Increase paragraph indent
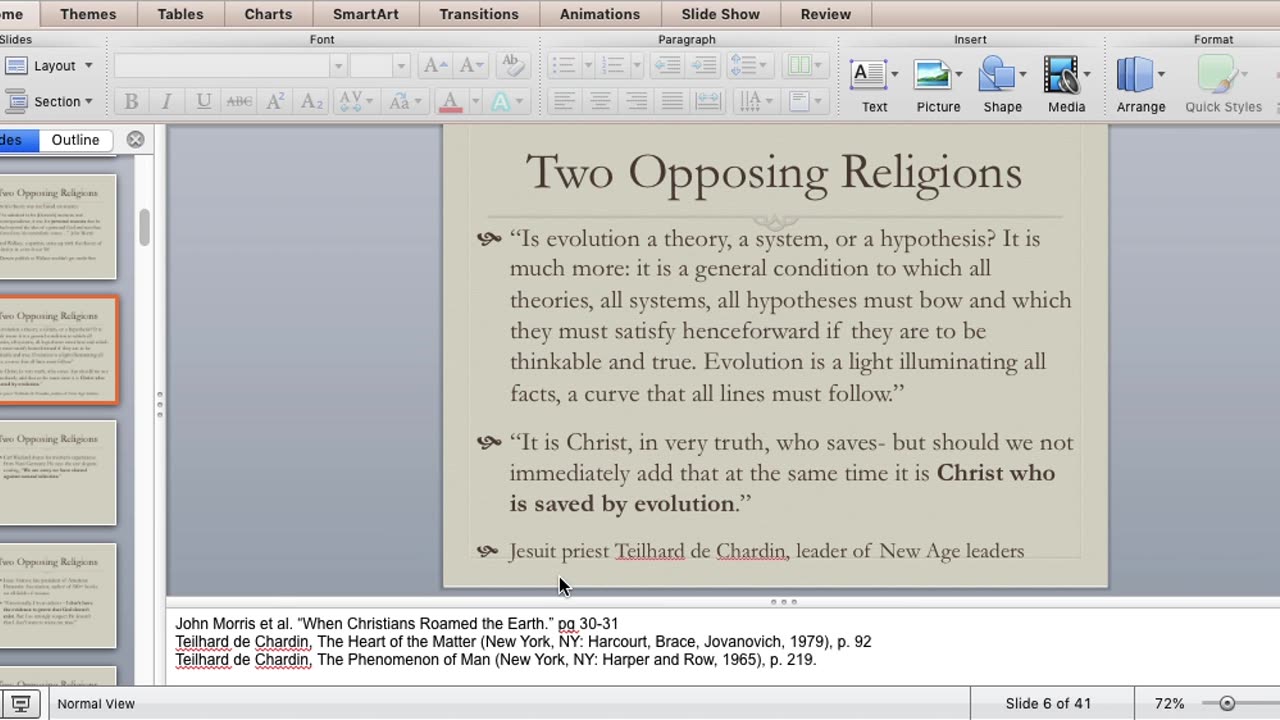 click(704, 66)
